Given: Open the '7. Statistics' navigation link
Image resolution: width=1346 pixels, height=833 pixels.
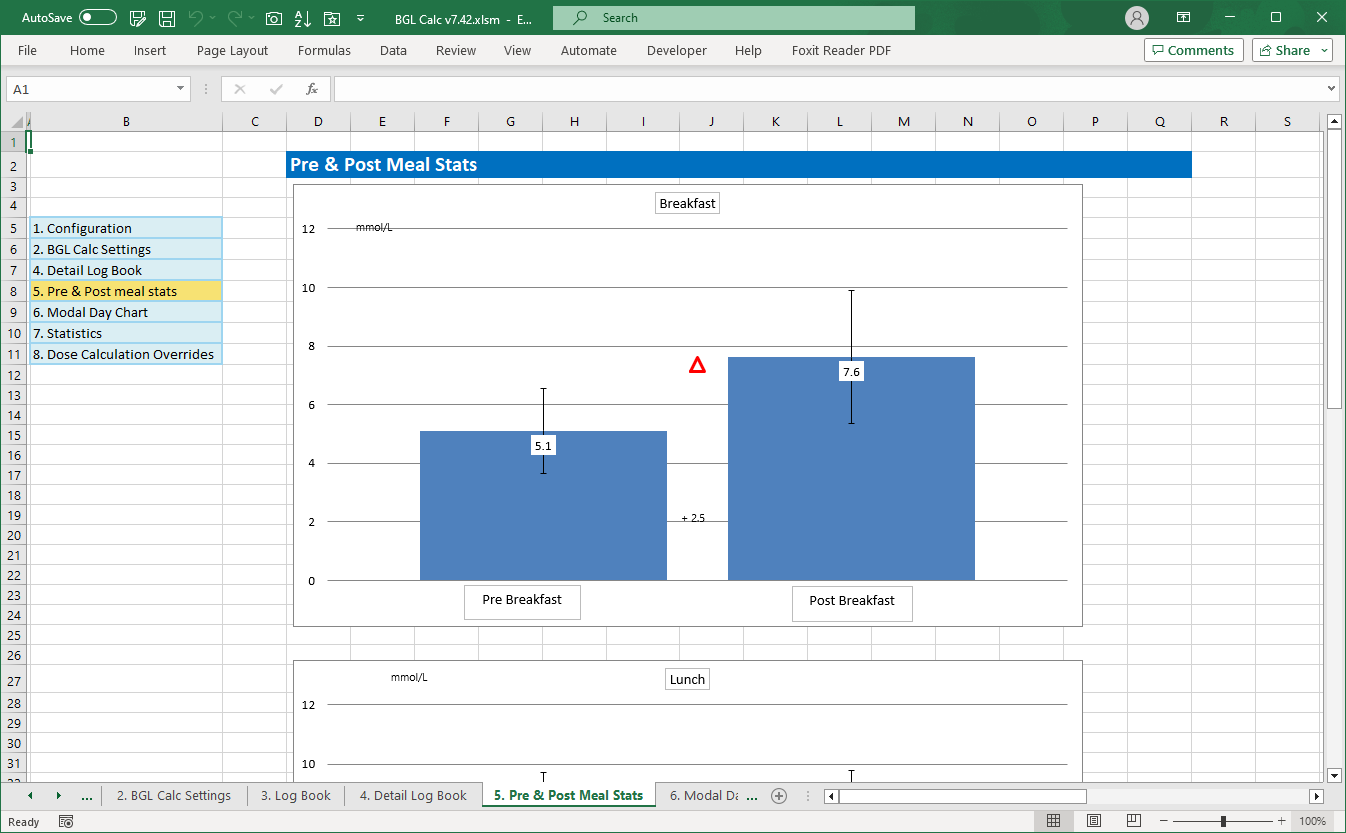Looking at the screenshot, I should click(x=126, y=333).
